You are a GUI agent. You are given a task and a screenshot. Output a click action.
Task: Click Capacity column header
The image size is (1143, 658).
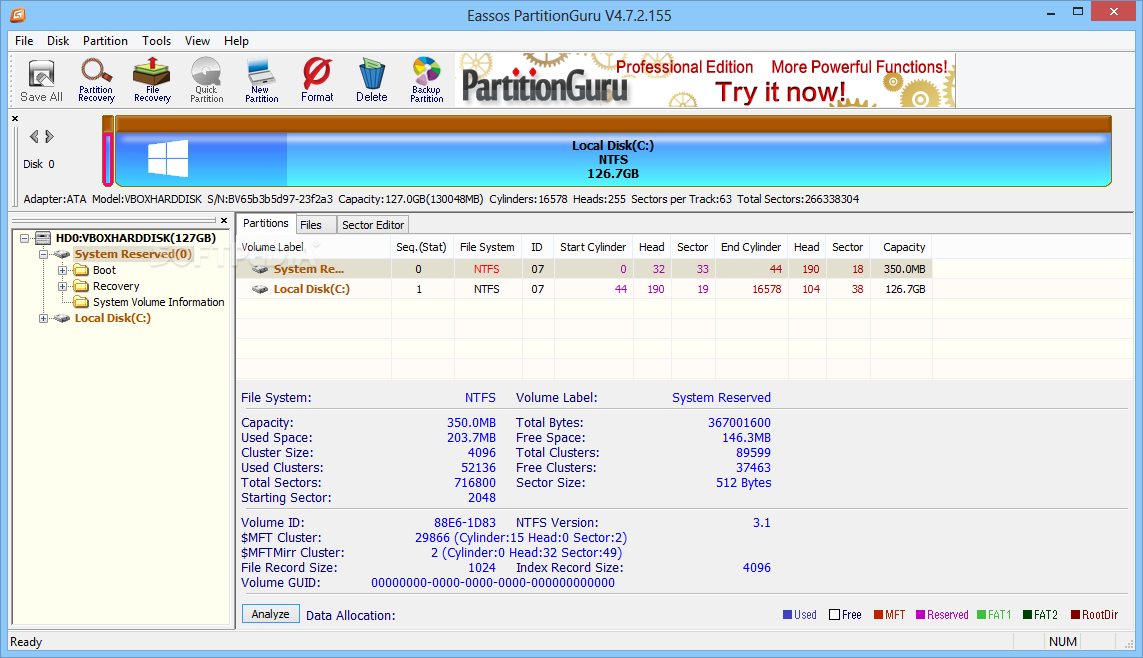point(904,247)
